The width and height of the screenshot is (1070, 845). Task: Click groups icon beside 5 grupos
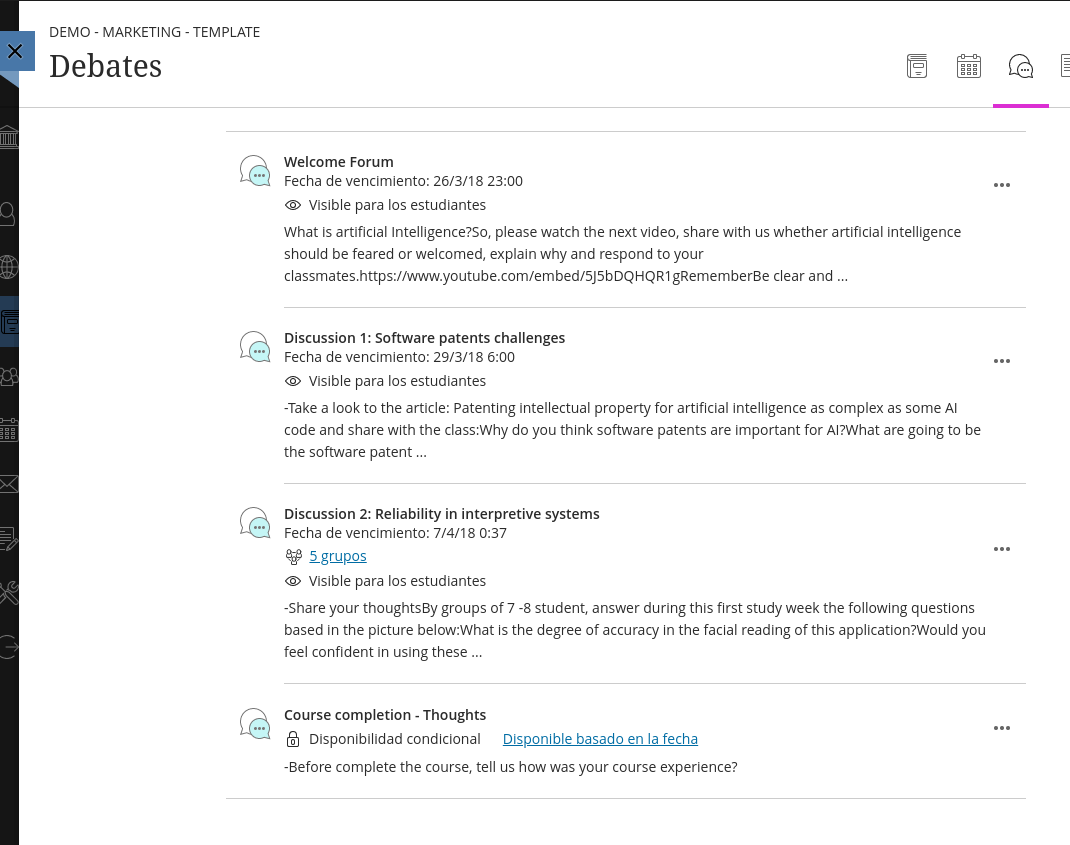coord(293,557)
